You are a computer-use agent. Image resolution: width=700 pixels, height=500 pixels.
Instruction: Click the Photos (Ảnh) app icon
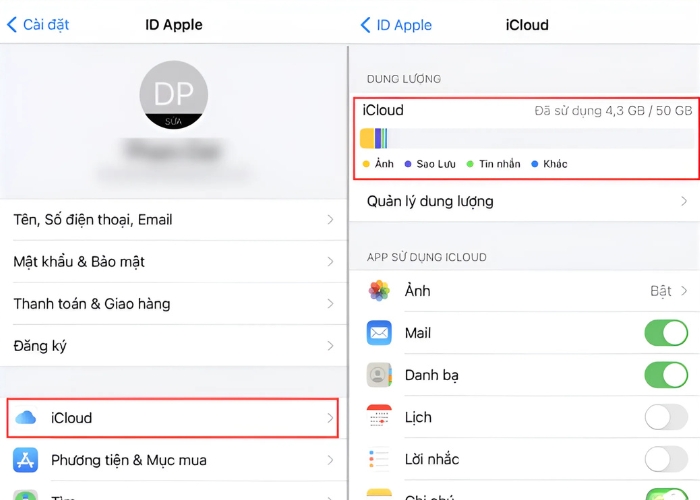[379, 291]
